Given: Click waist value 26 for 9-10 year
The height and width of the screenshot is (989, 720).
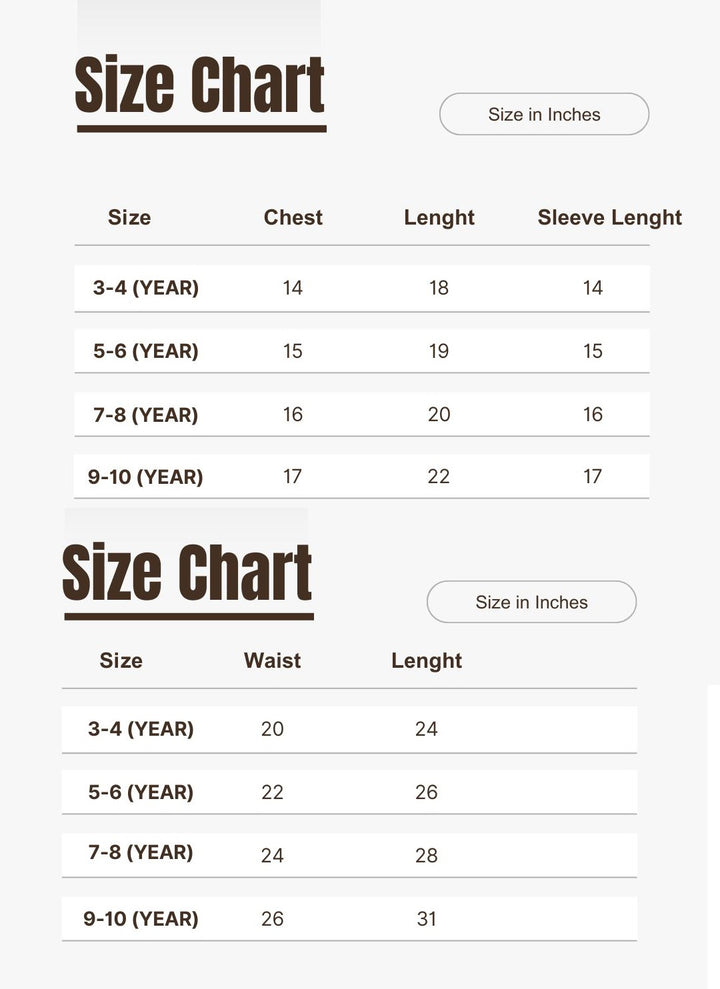Looking at the screenshot, I should point(272,919).
